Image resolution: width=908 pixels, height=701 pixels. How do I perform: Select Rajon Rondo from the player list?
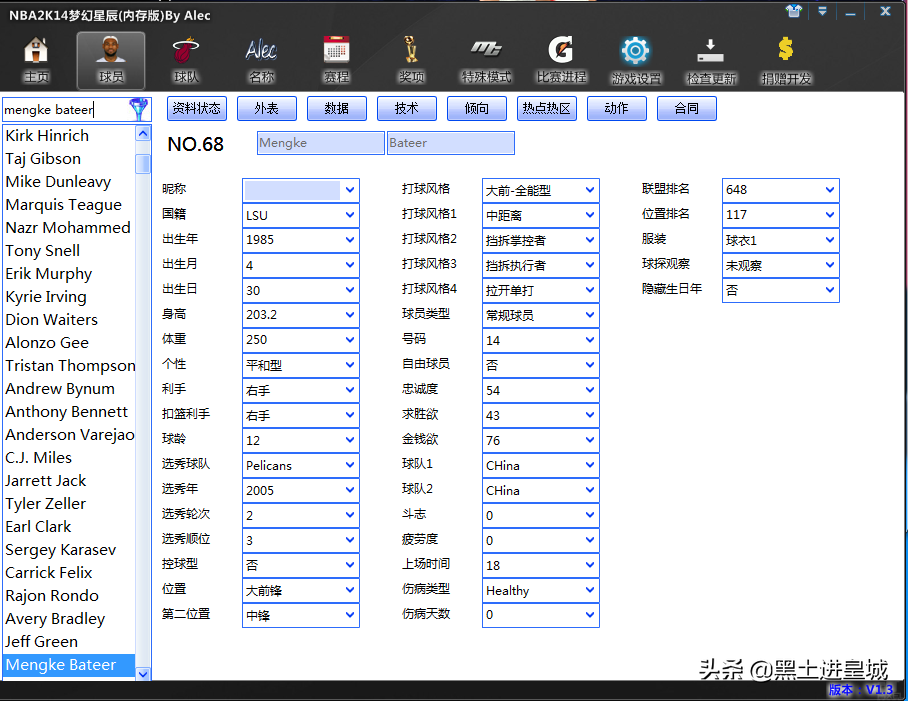pyautogui.click(x=52, y=595)
